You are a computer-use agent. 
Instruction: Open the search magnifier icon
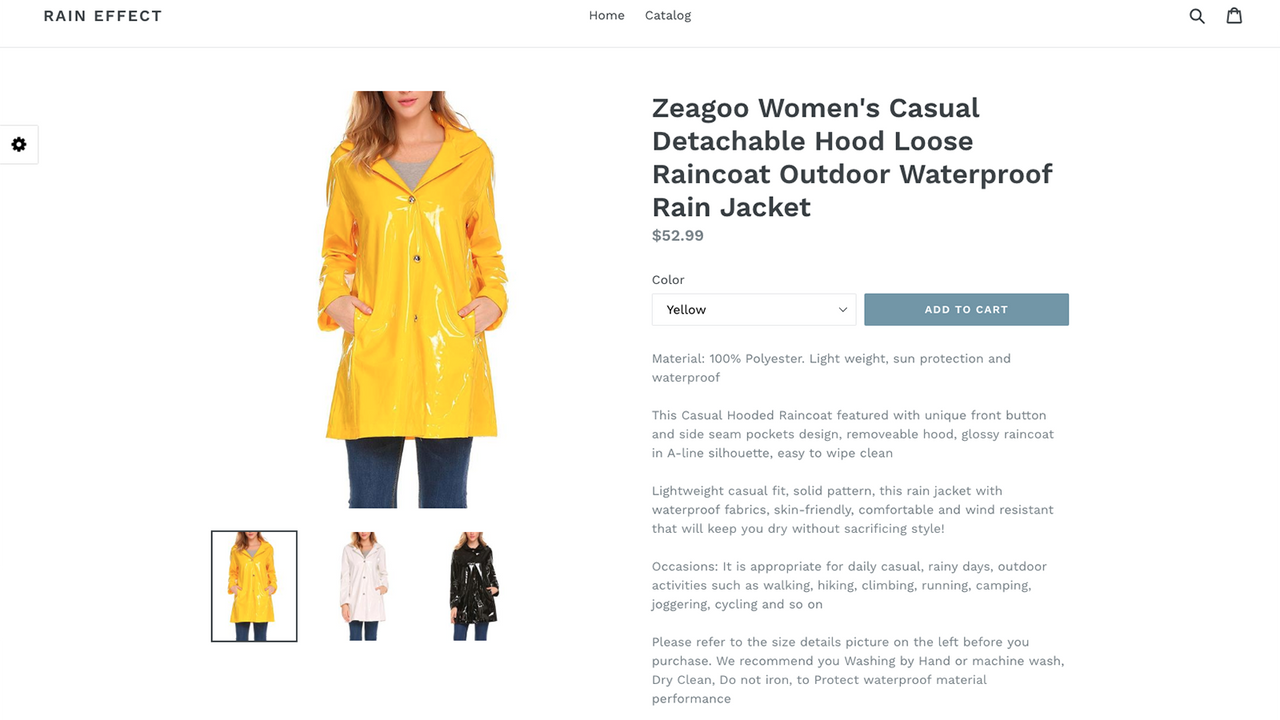(x=1197, y=16)
